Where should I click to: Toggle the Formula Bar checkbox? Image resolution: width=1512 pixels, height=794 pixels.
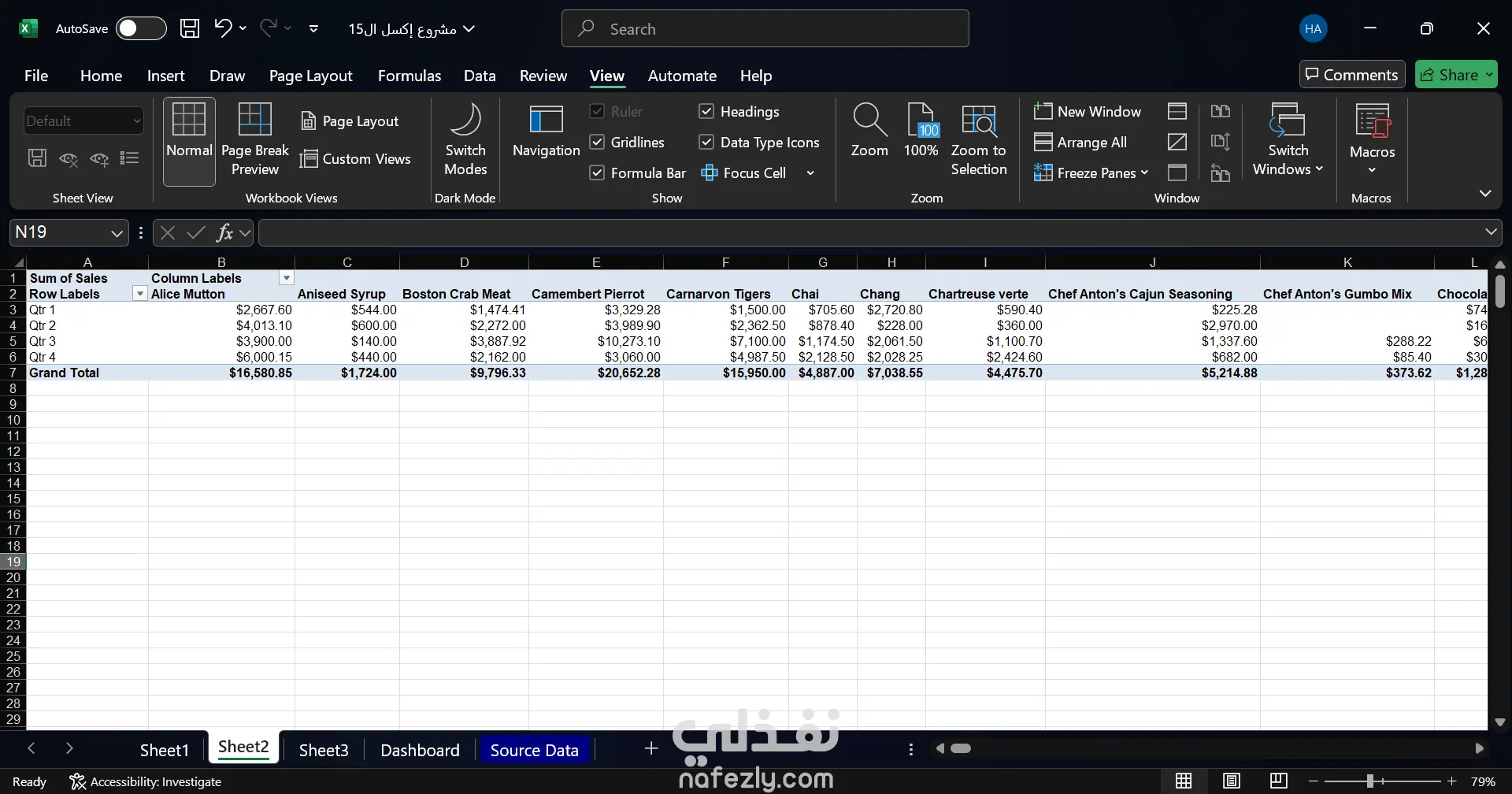(597, 173)
